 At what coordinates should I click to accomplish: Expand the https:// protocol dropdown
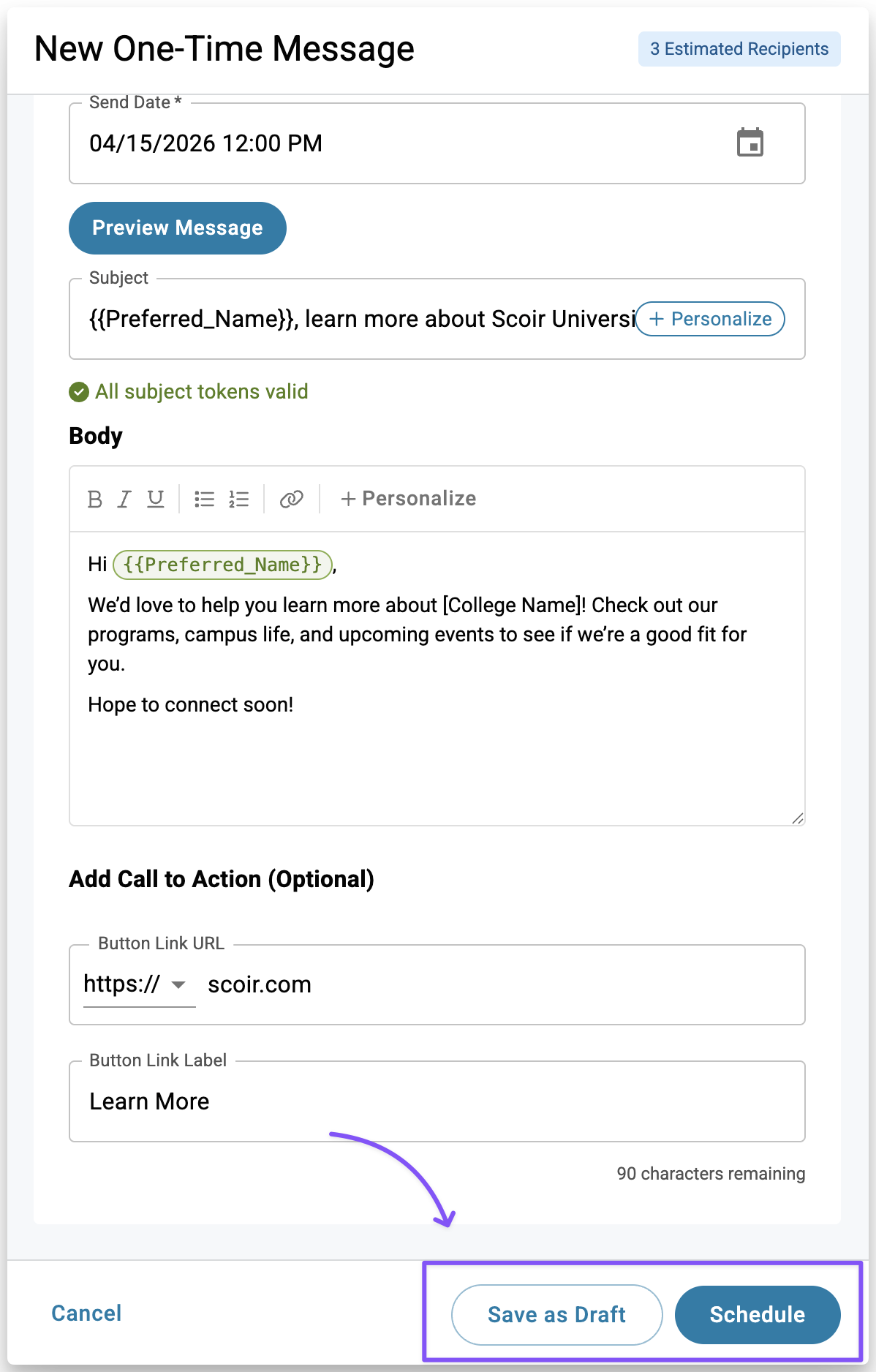click(x=178, y=984)
